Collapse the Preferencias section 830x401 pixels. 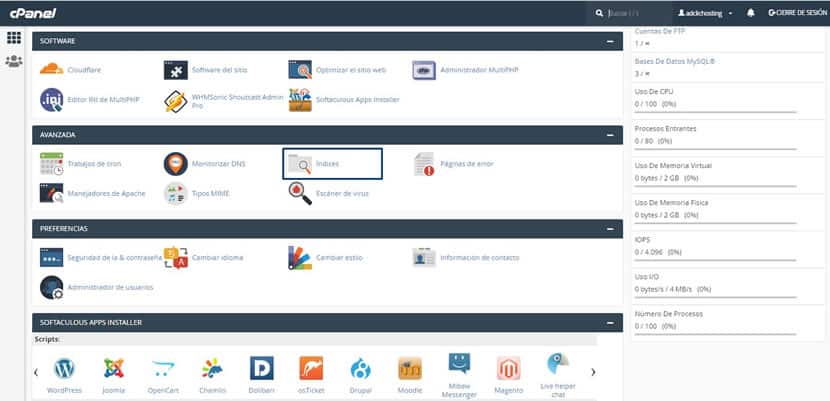610,228
